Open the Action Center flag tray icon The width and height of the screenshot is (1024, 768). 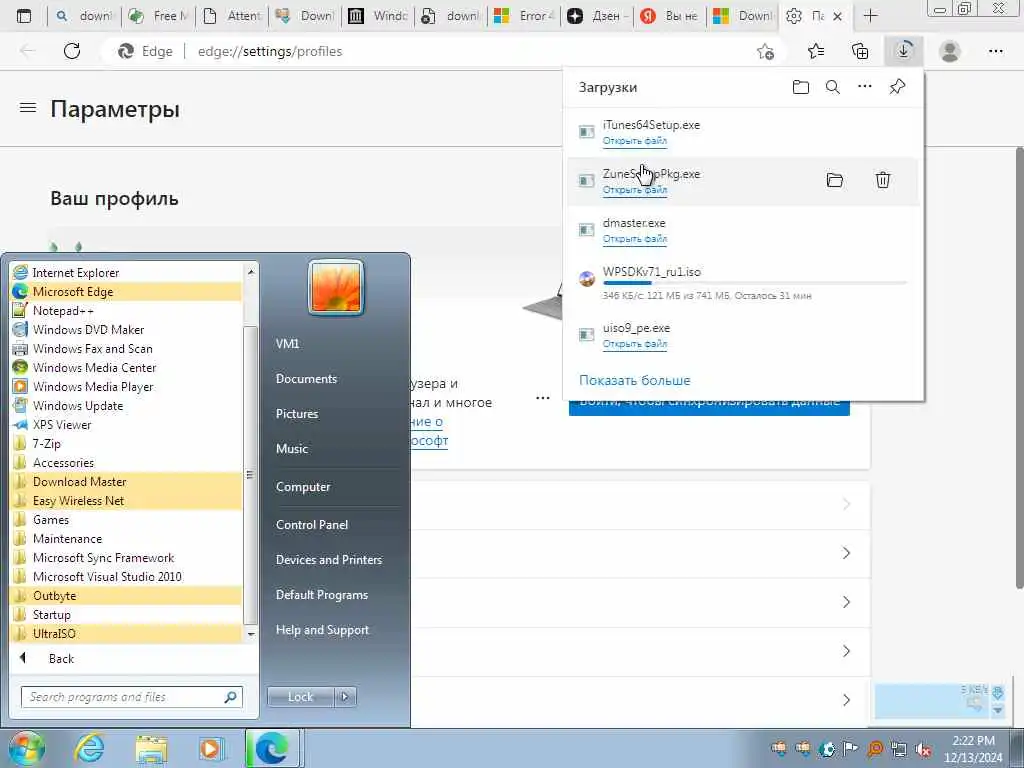pos(850,749)
